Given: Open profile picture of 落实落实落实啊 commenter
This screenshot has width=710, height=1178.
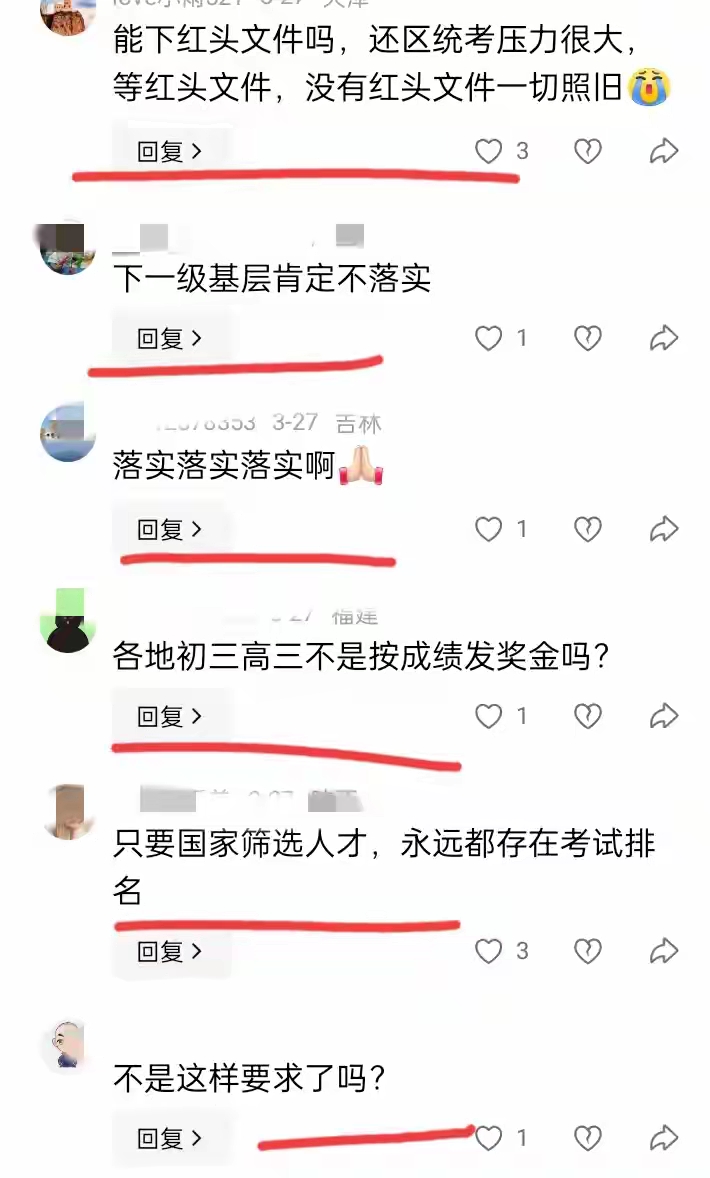Looking at the screenshot, I should (68, 433).
